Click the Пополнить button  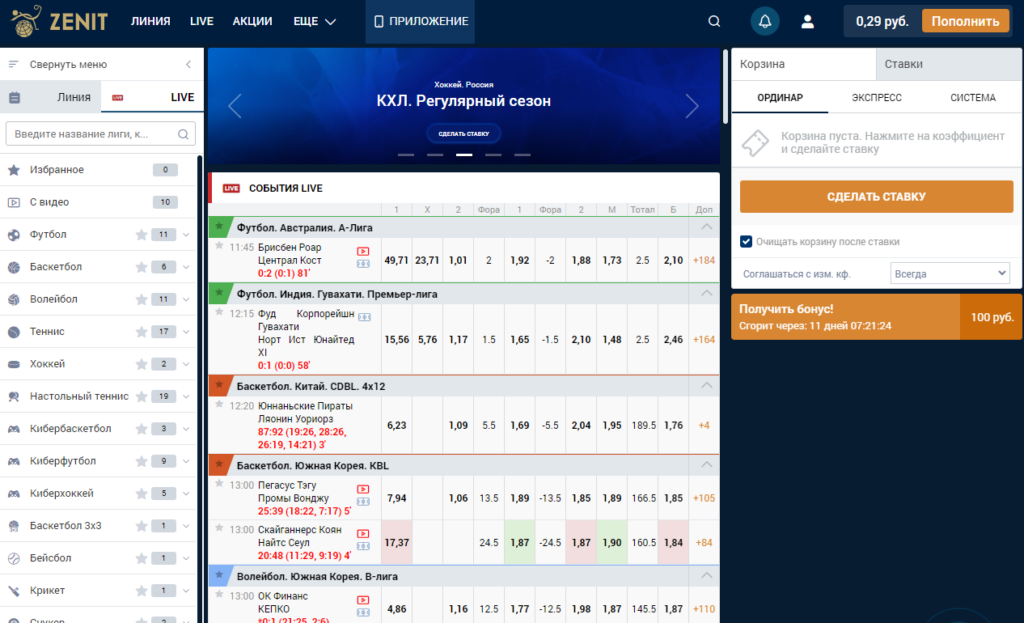click(x=965, y=22)
